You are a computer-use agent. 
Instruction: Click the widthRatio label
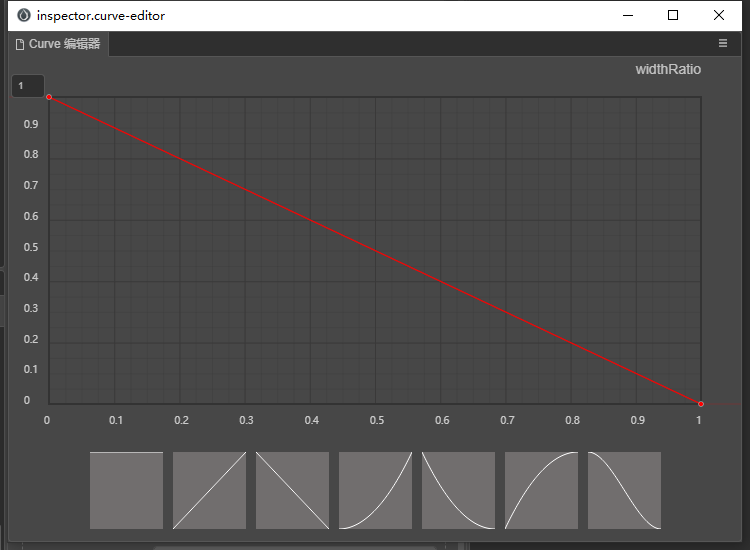(668, 69)
